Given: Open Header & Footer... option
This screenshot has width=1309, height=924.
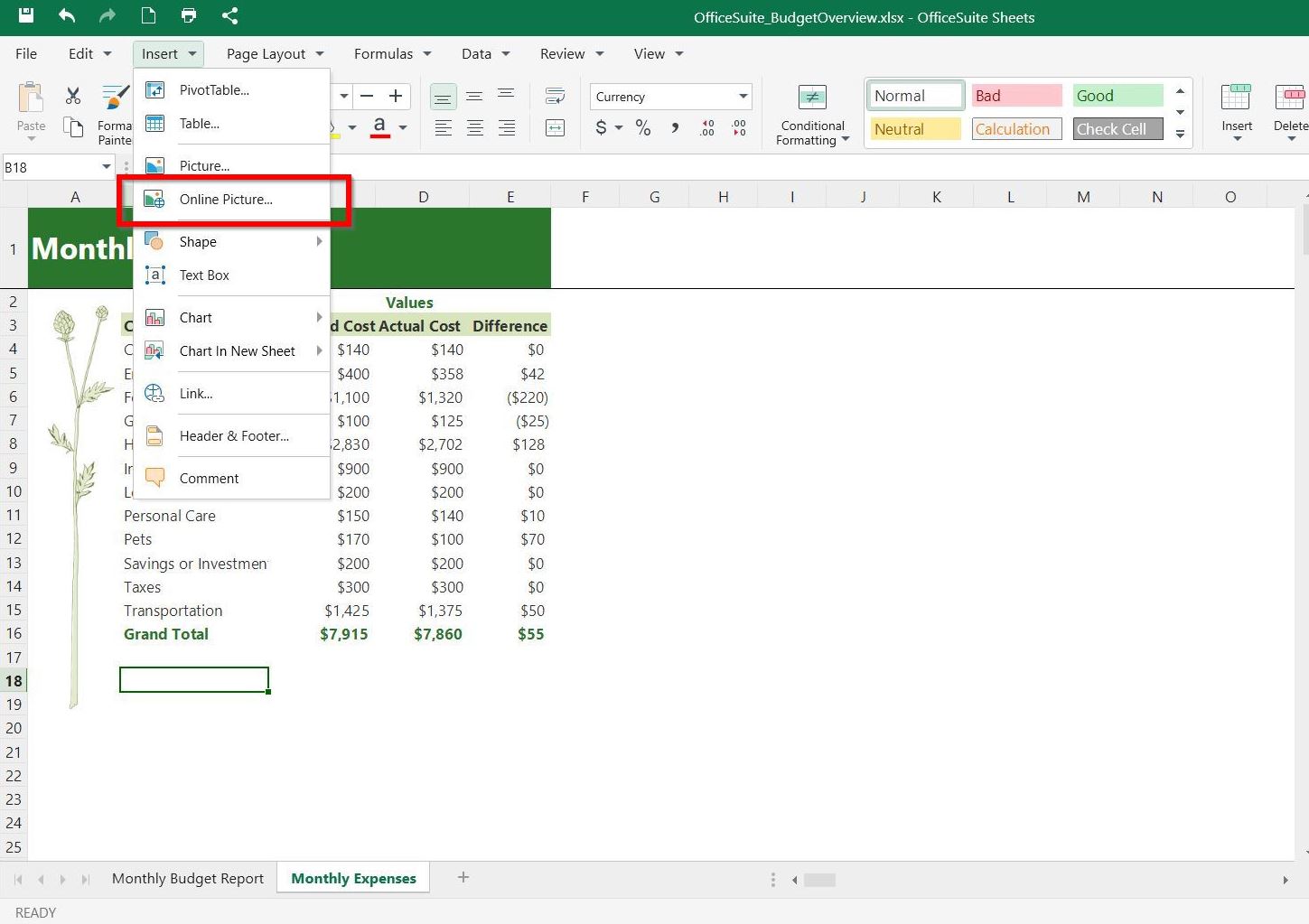Looking at the screenshot, I should 231,435.
